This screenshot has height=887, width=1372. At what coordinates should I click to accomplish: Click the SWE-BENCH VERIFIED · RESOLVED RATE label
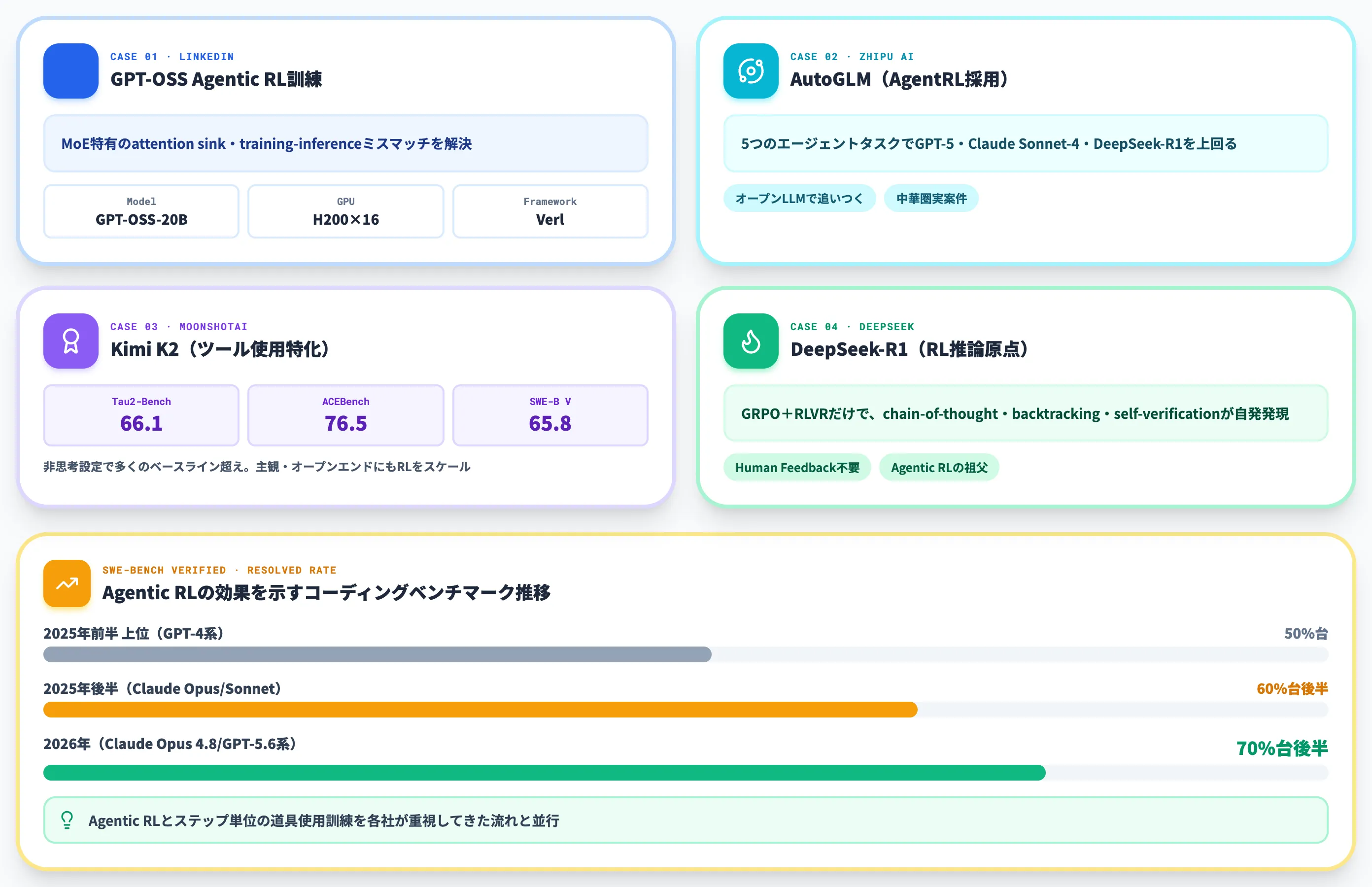[219, 570]
